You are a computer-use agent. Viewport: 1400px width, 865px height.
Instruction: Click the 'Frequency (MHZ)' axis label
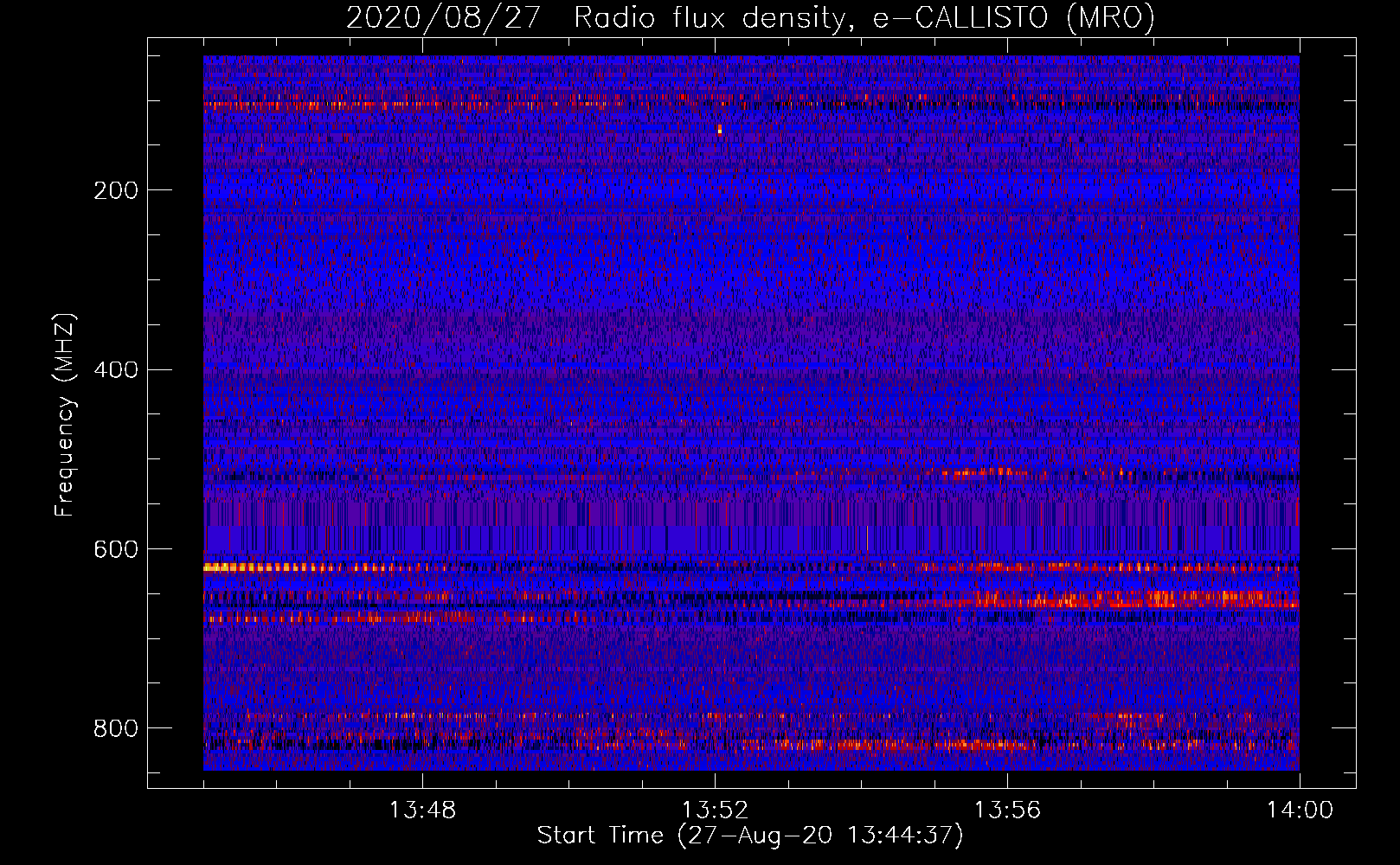pos(65,415)
